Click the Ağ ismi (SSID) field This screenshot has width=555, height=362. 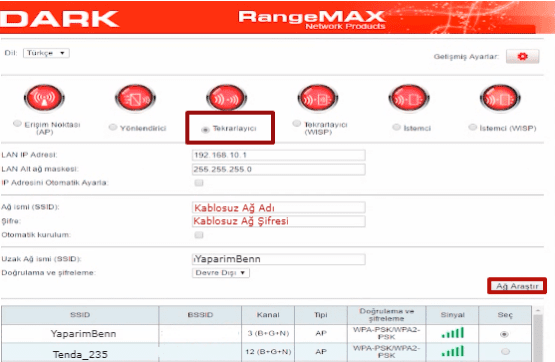(279, 207)
